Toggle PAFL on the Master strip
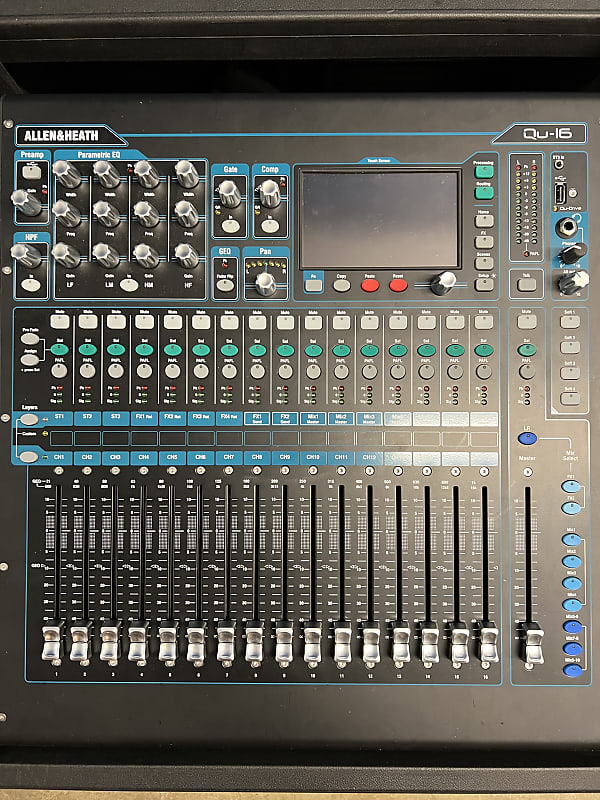The height and width of the screenshot is (800, 600). (527, 371)
